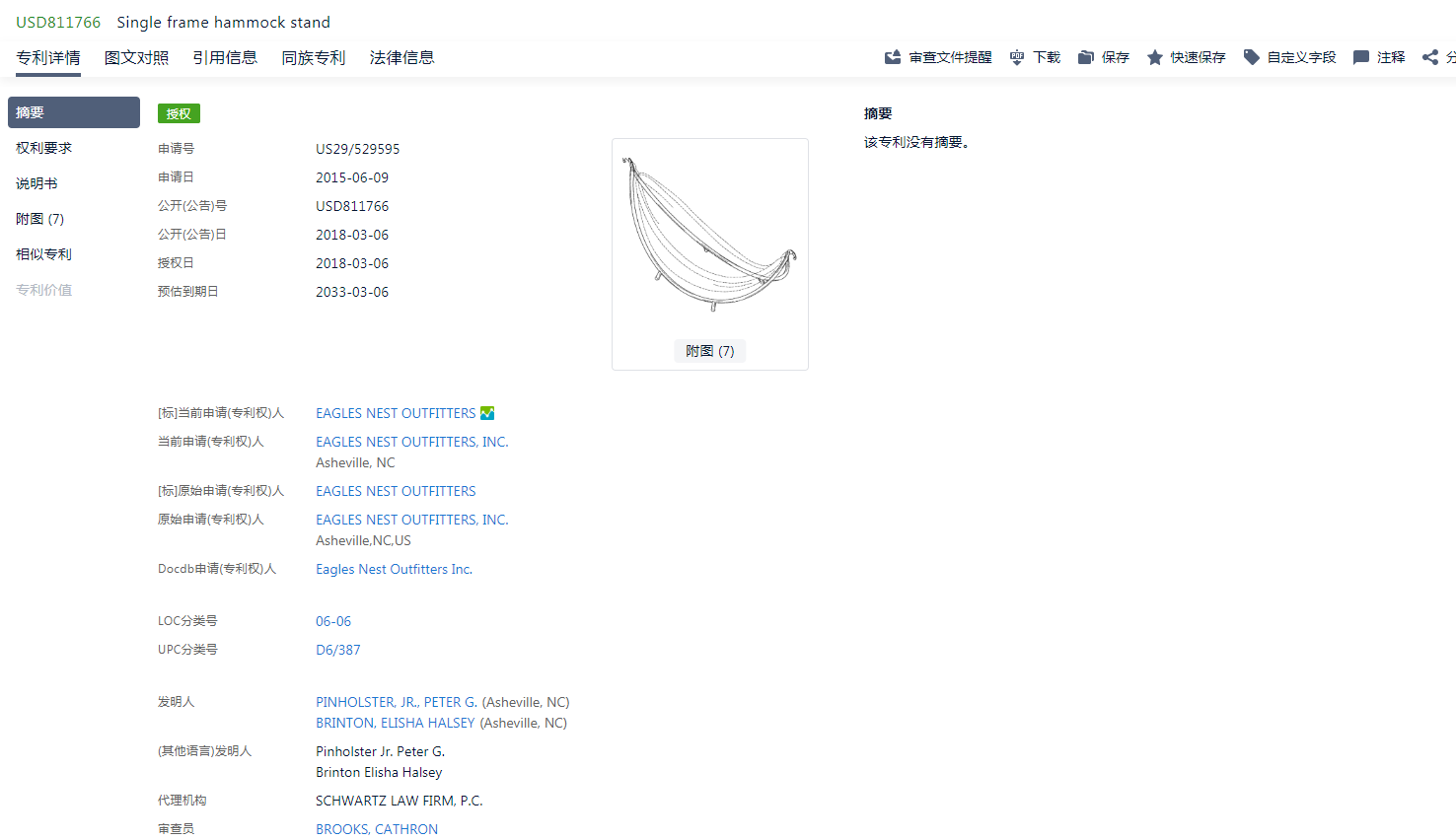Screen dimensions: 1456x840
Task: Click the chart icon beside EAGLES NEST OUTFITTERS
Action: pyautogui.click(x=487, y=413)
